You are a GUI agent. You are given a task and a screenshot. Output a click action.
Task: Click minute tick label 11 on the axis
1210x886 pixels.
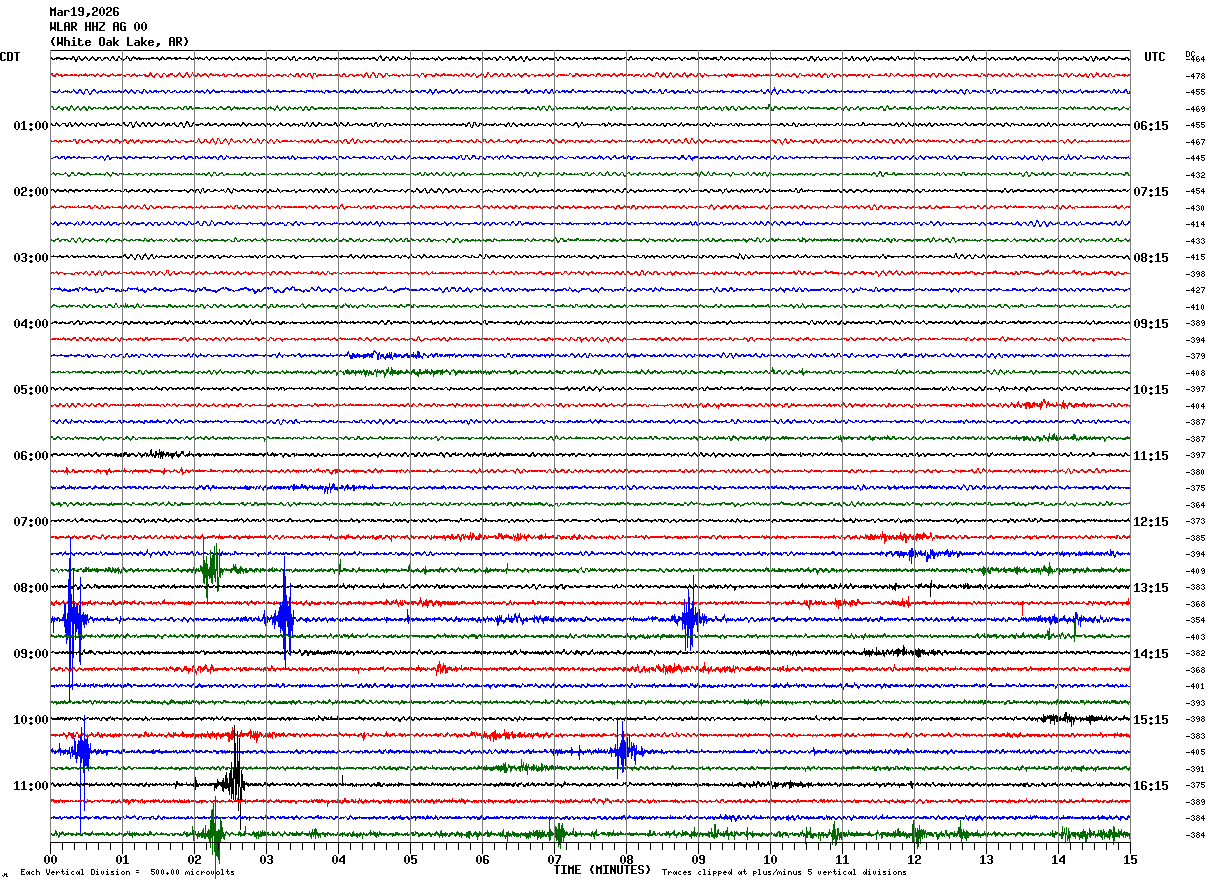(x=842, y=859)
